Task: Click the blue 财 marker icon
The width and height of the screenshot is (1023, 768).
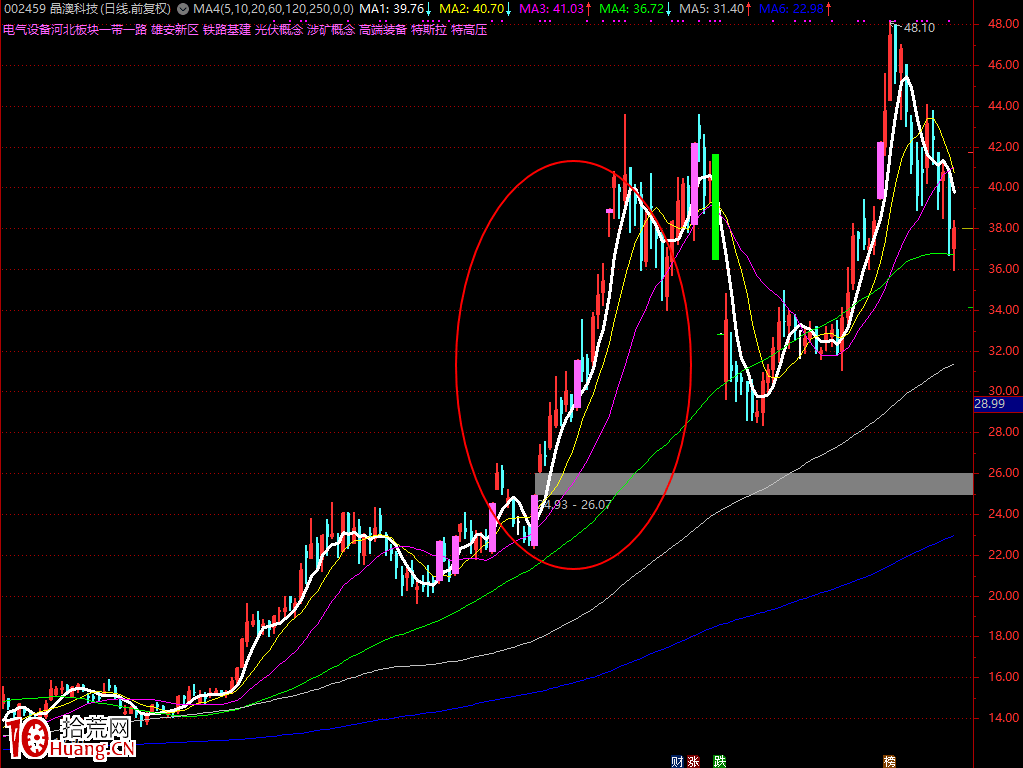Action: [x=678, y=761]
